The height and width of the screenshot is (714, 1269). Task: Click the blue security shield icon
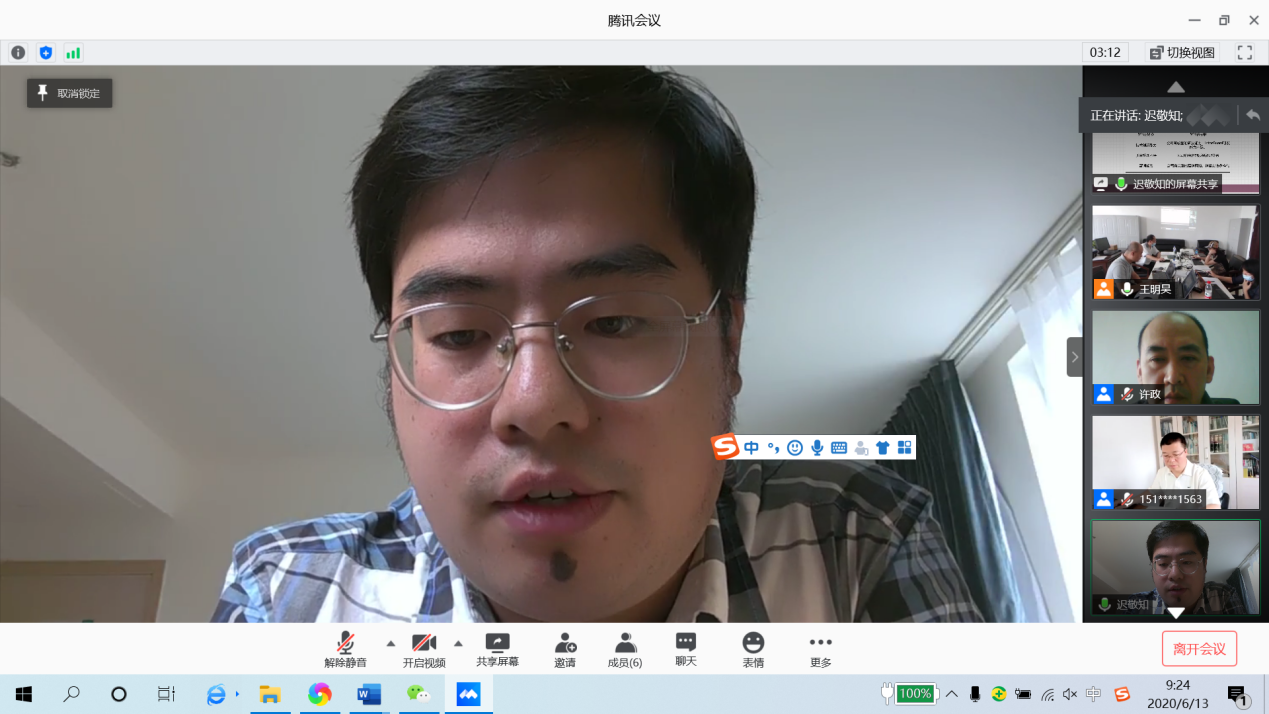[x=46, y=53]
